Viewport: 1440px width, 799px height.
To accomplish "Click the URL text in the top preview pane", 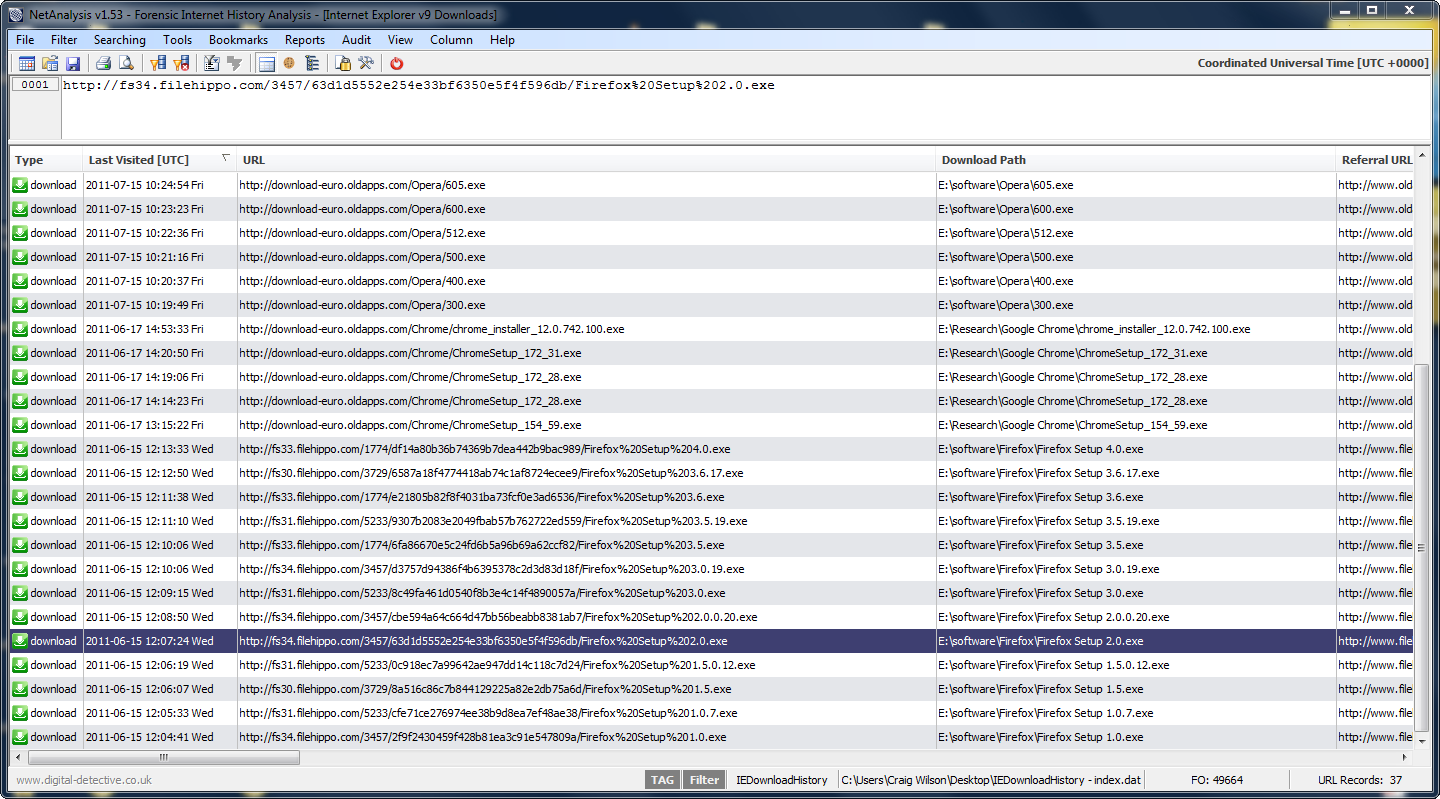I will [x=418, y=85].
